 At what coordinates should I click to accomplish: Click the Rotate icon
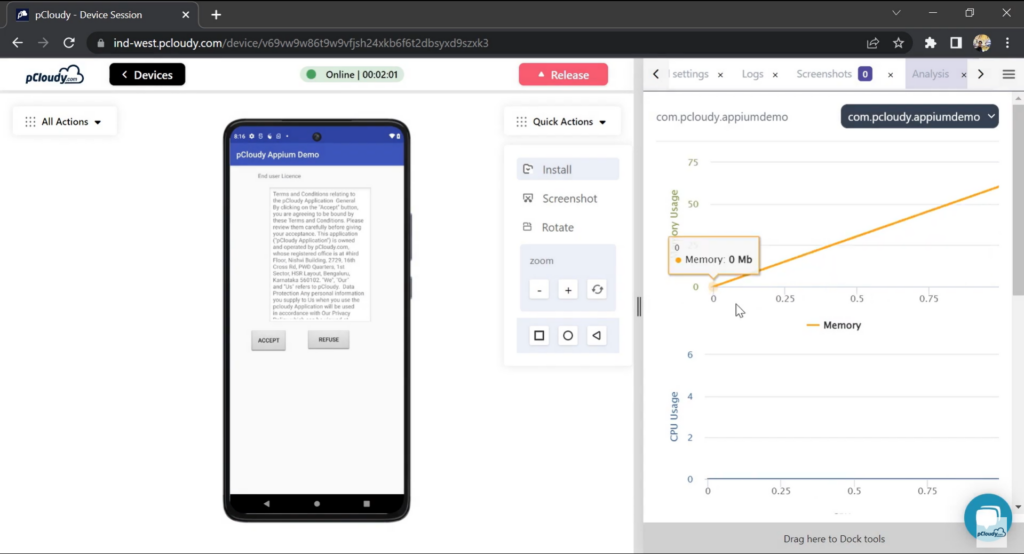point(528,227)
